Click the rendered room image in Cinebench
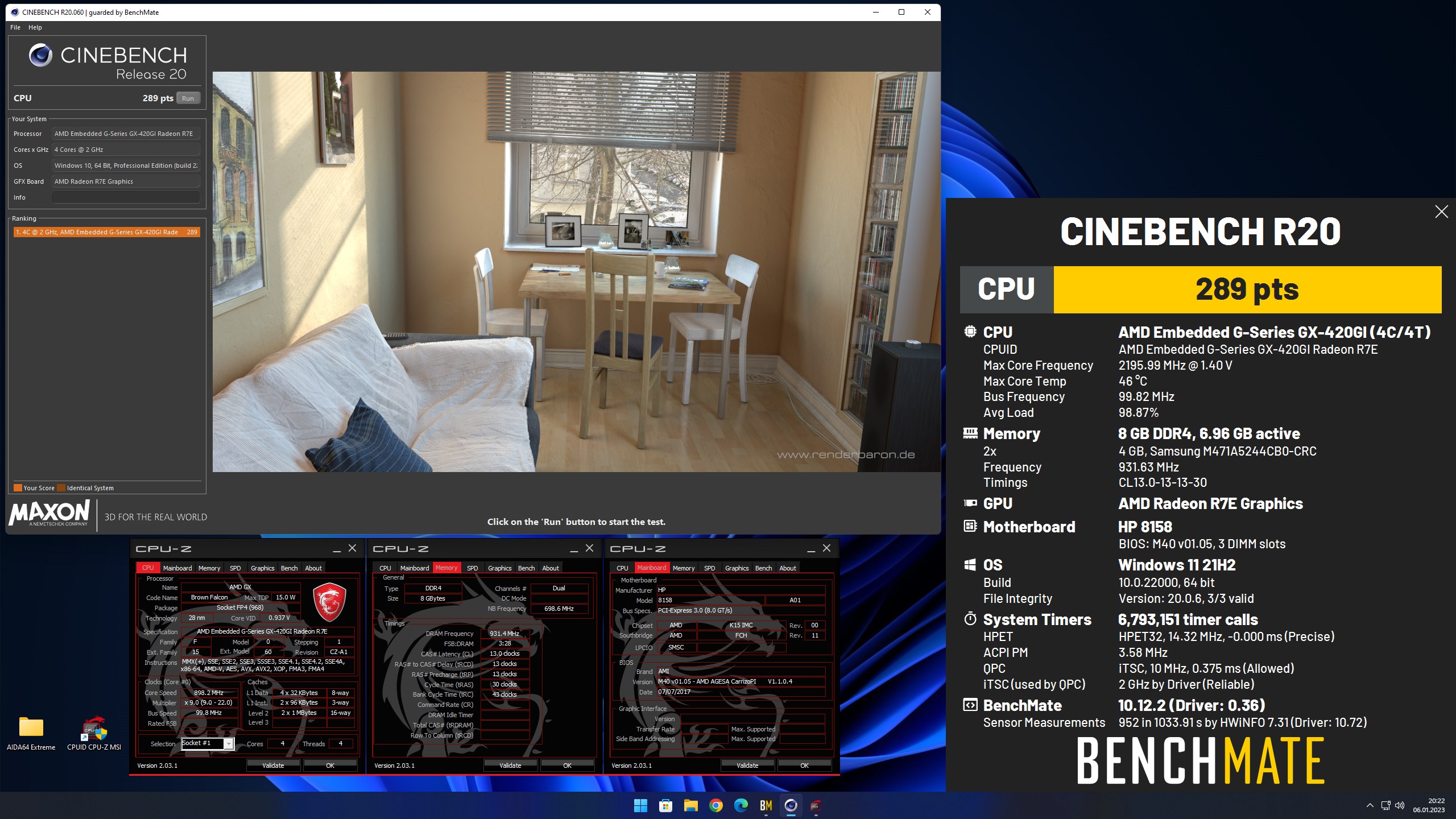1456x819 pixels. (x=576, y=271)
